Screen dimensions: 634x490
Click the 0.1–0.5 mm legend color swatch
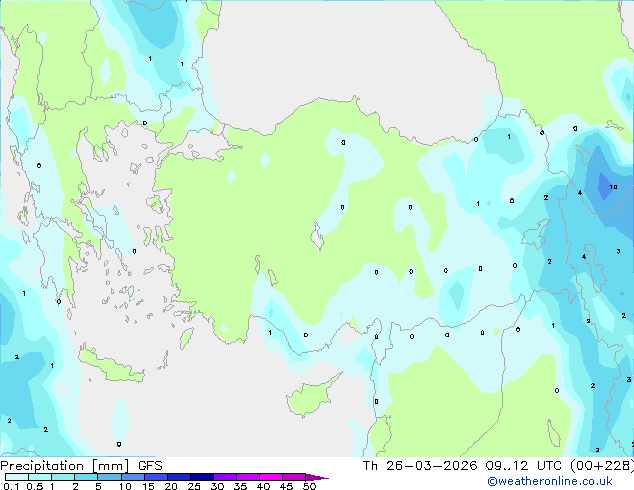[17, 477]
